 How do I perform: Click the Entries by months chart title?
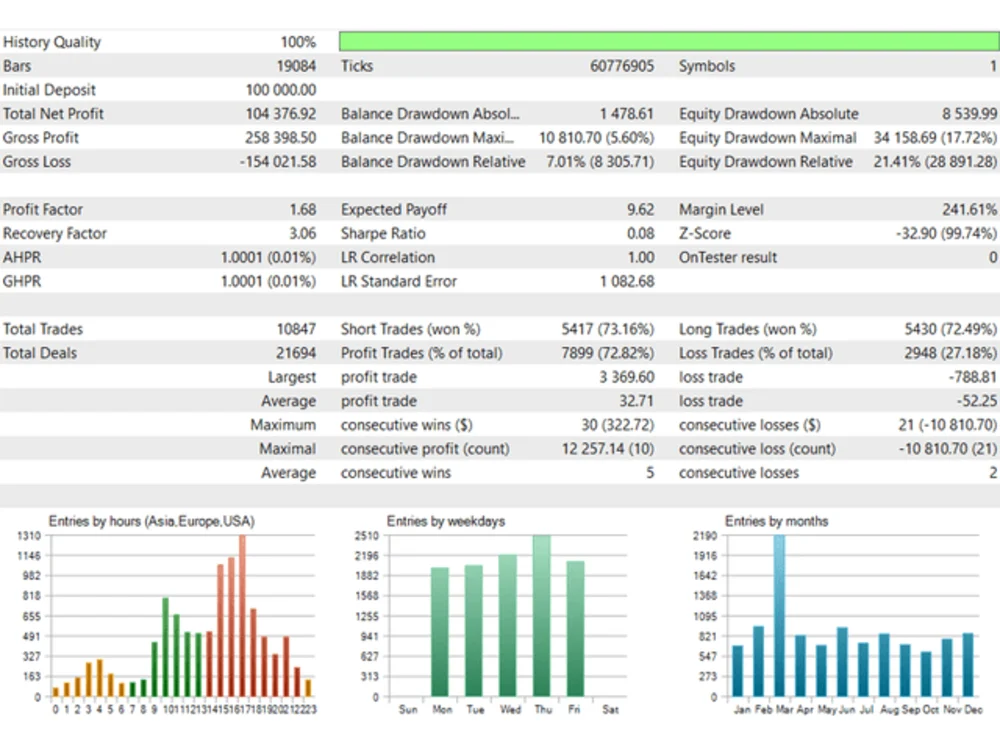(776, 521)
